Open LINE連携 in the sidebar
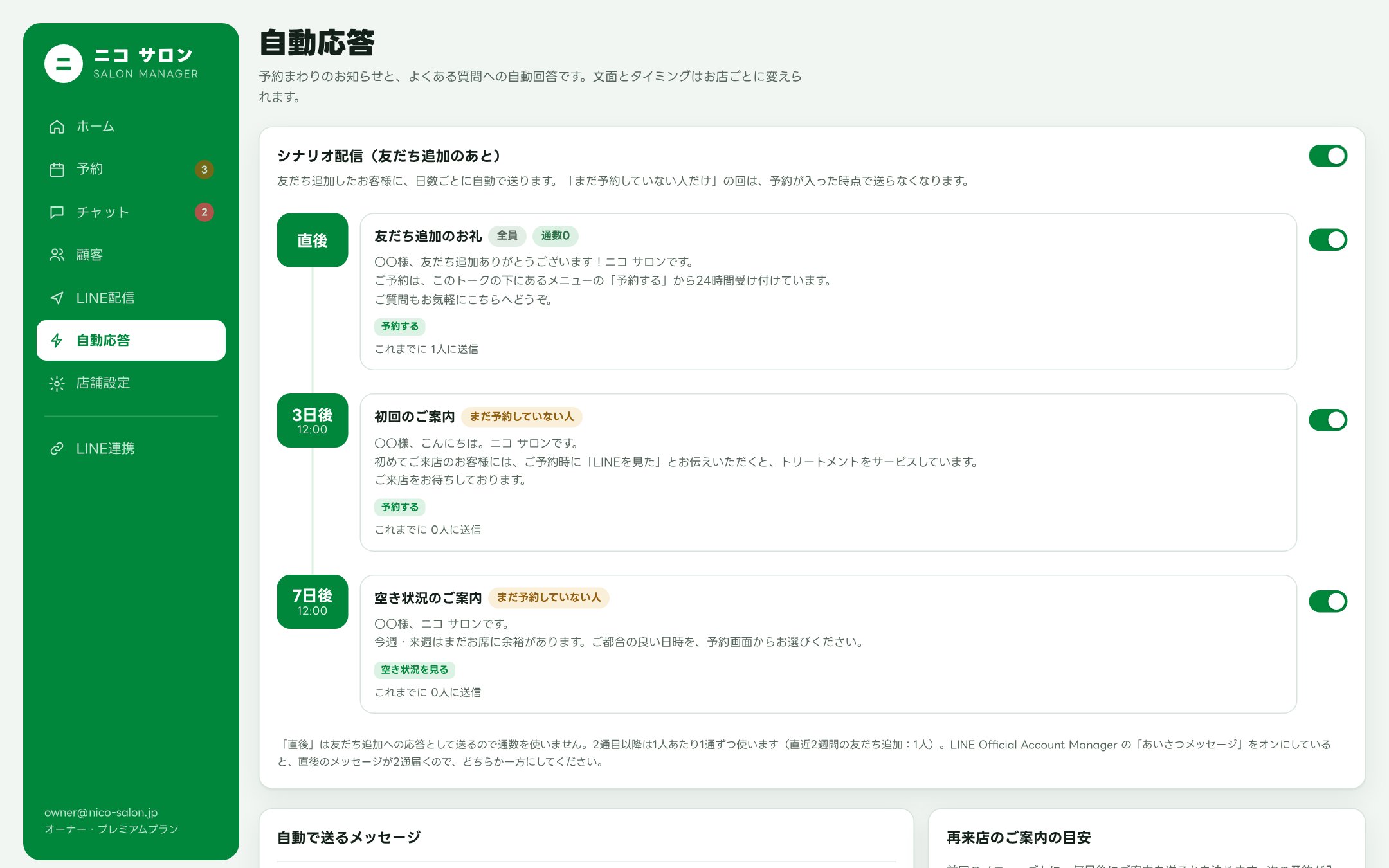 pyautogui.click(x=131, y=448)
